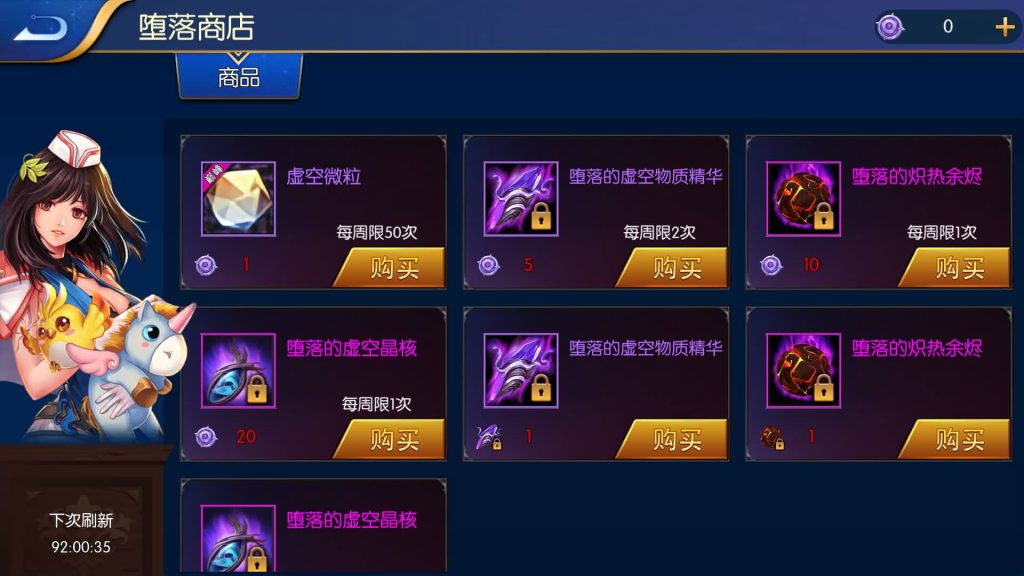Tap the second-row 堕落的虚空物质精华 item icon

pyautogui.click(x=520, y=370)
